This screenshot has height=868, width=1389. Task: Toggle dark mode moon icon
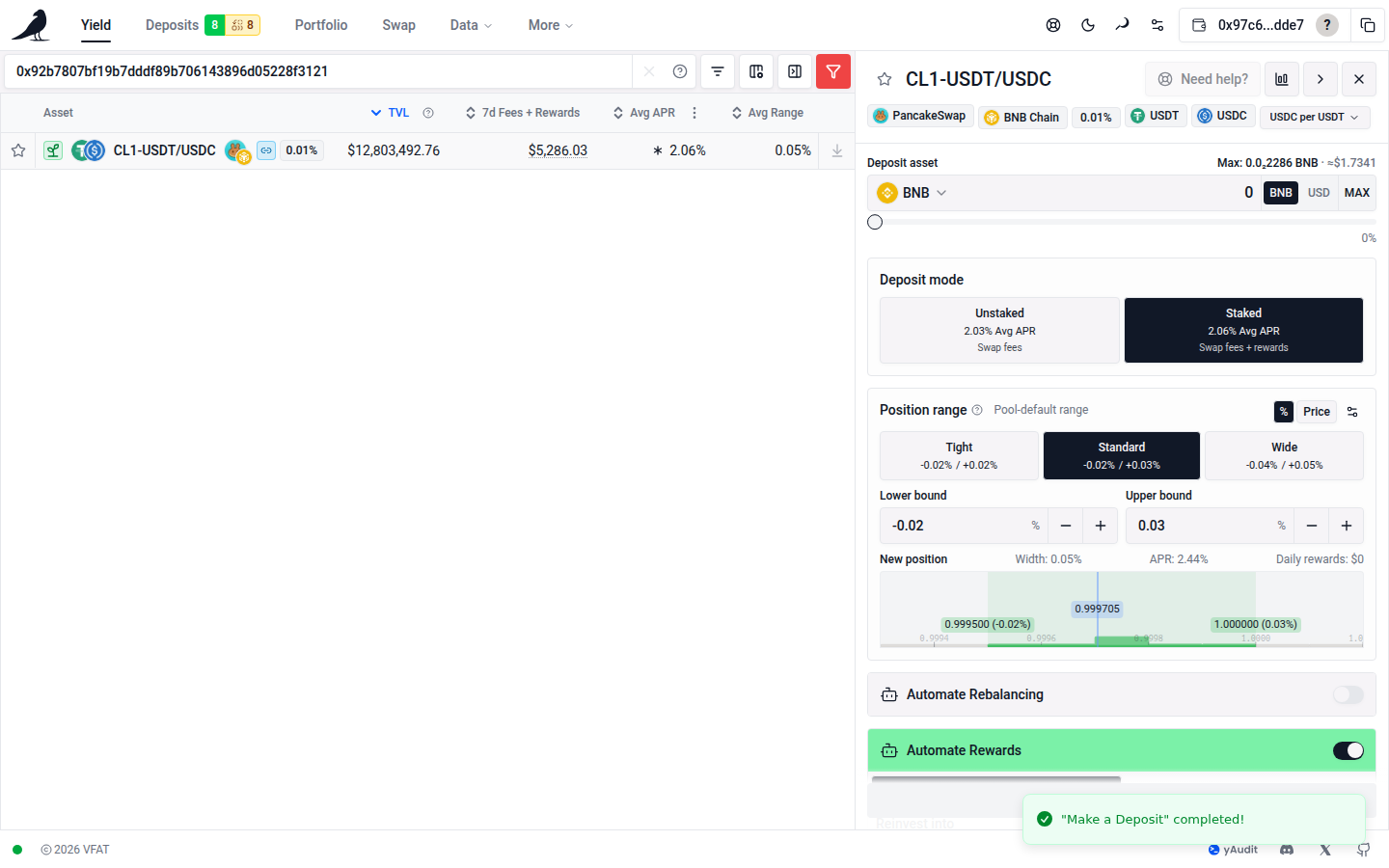click(1088, 25)
